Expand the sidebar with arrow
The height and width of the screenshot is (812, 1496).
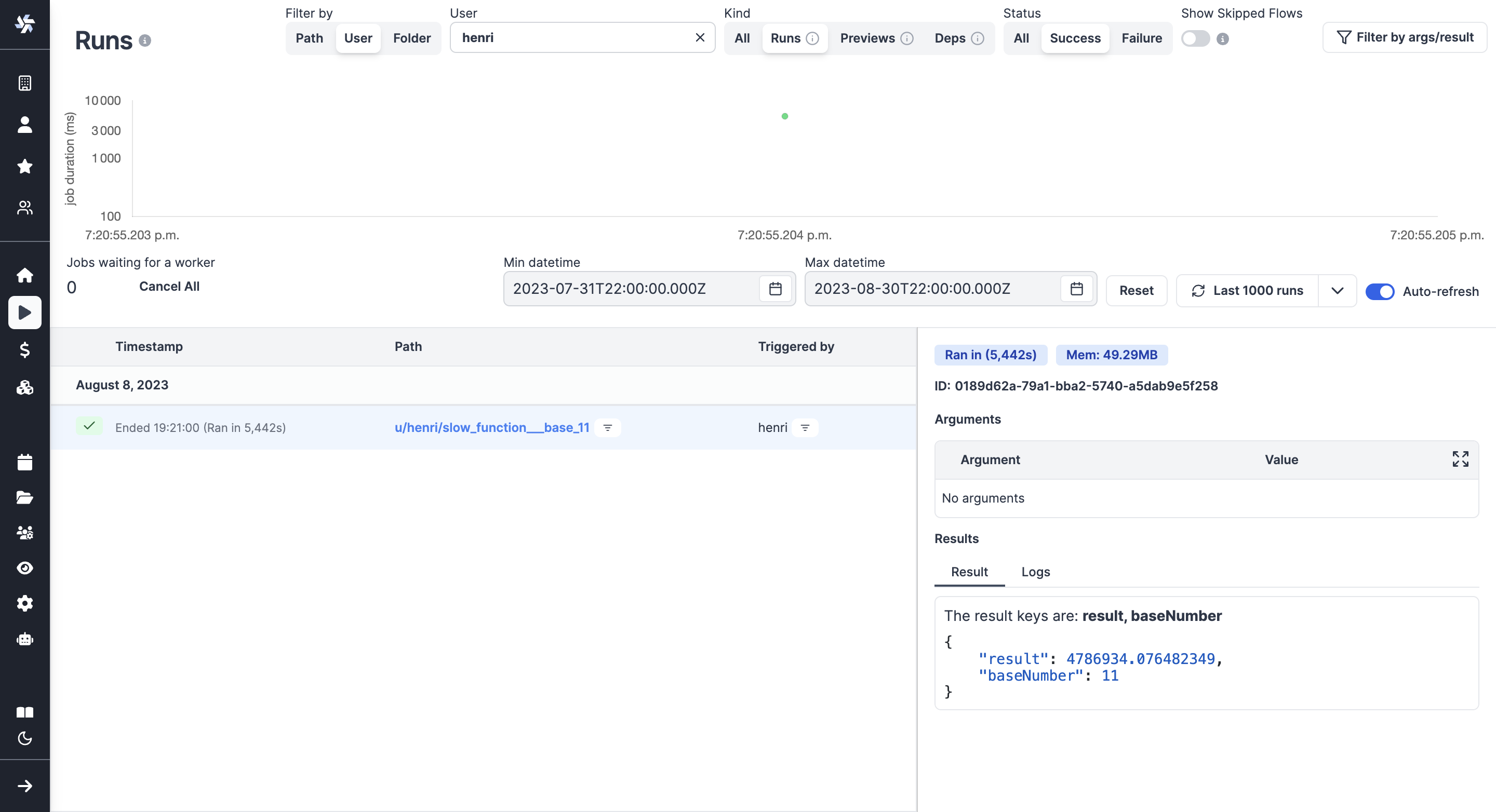coord(24,786)
